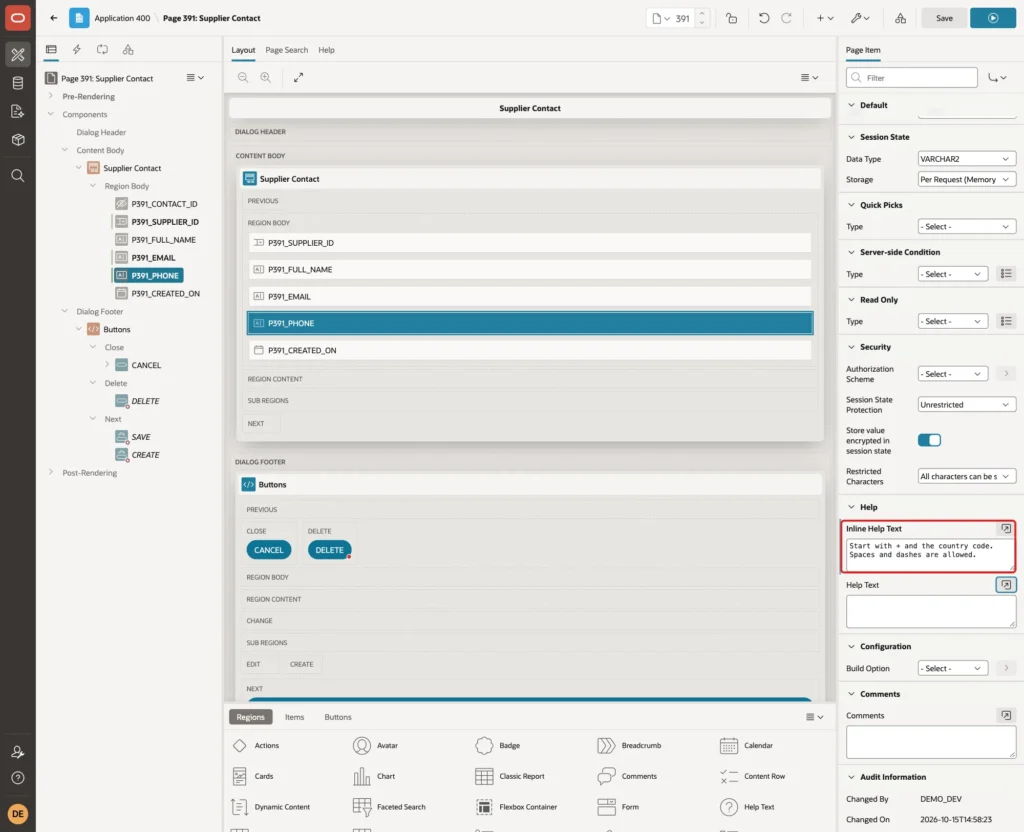Viewport: 1024px width, 832px height.
Task: Open code editor for Help Text
Action: [x=1006, y=584]
